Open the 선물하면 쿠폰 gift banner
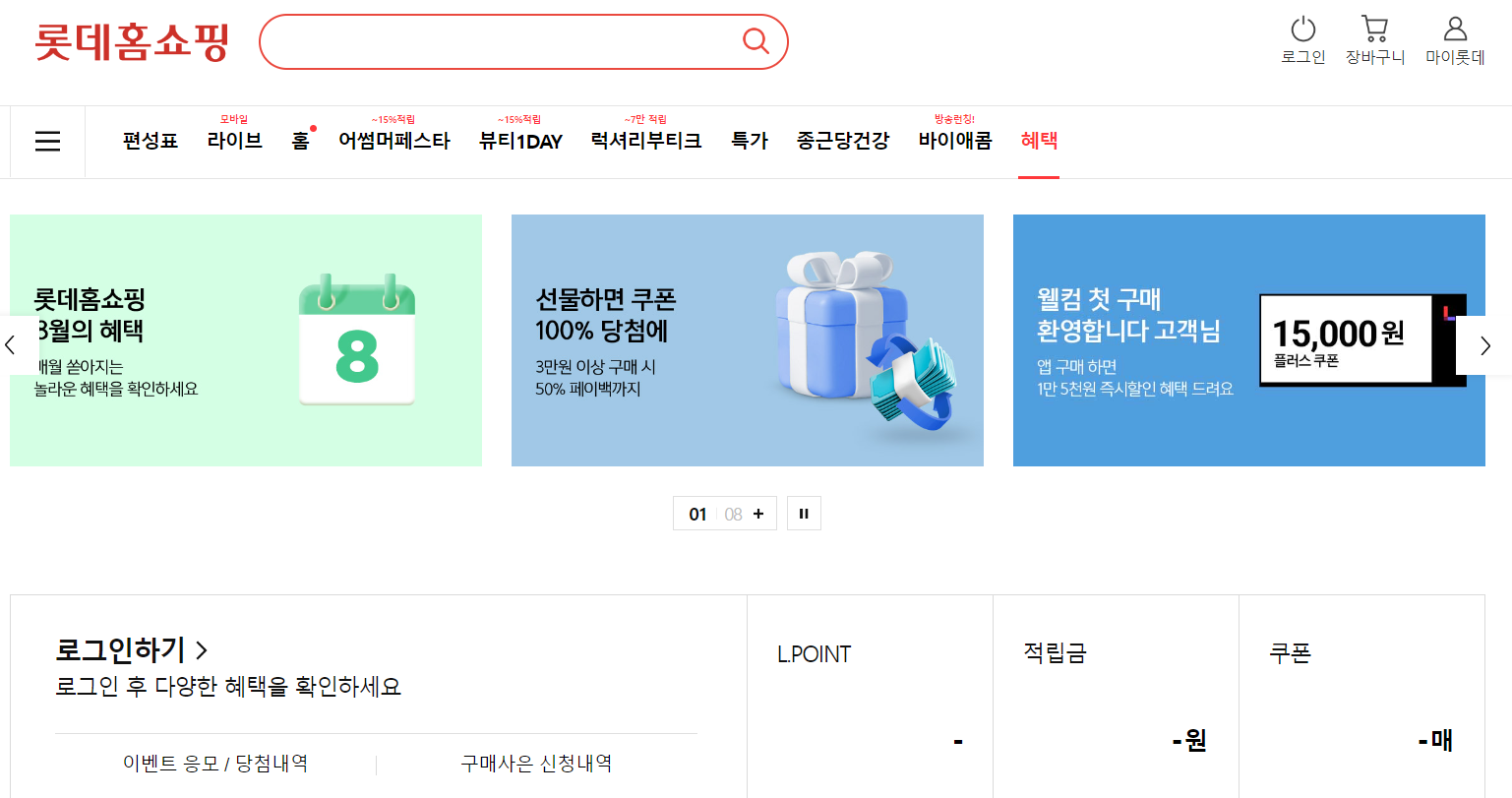Image resolution: width=1512 pixels, height=798 pixels. pos(748,340)
